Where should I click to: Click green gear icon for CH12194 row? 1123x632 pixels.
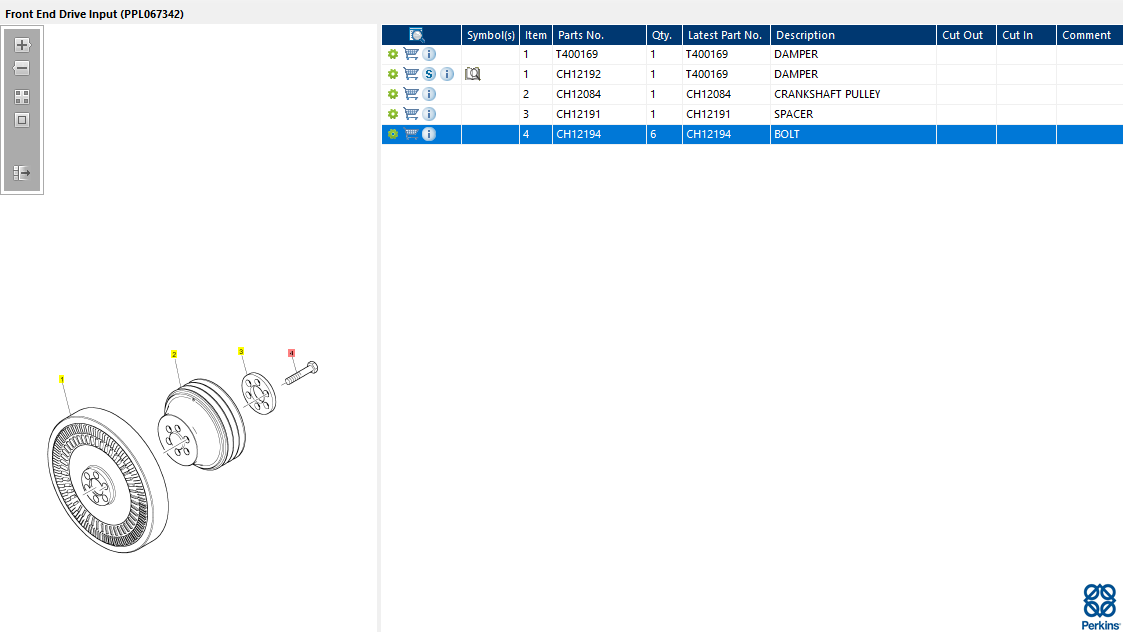(392, 134)
